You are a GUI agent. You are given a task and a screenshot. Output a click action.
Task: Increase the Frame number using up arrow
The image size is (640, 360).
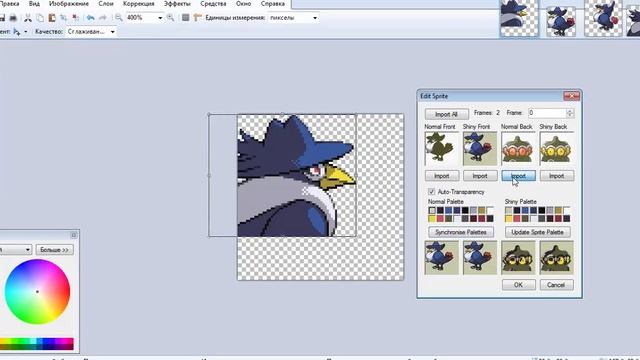pyautogui.click(x=570, y=111)
